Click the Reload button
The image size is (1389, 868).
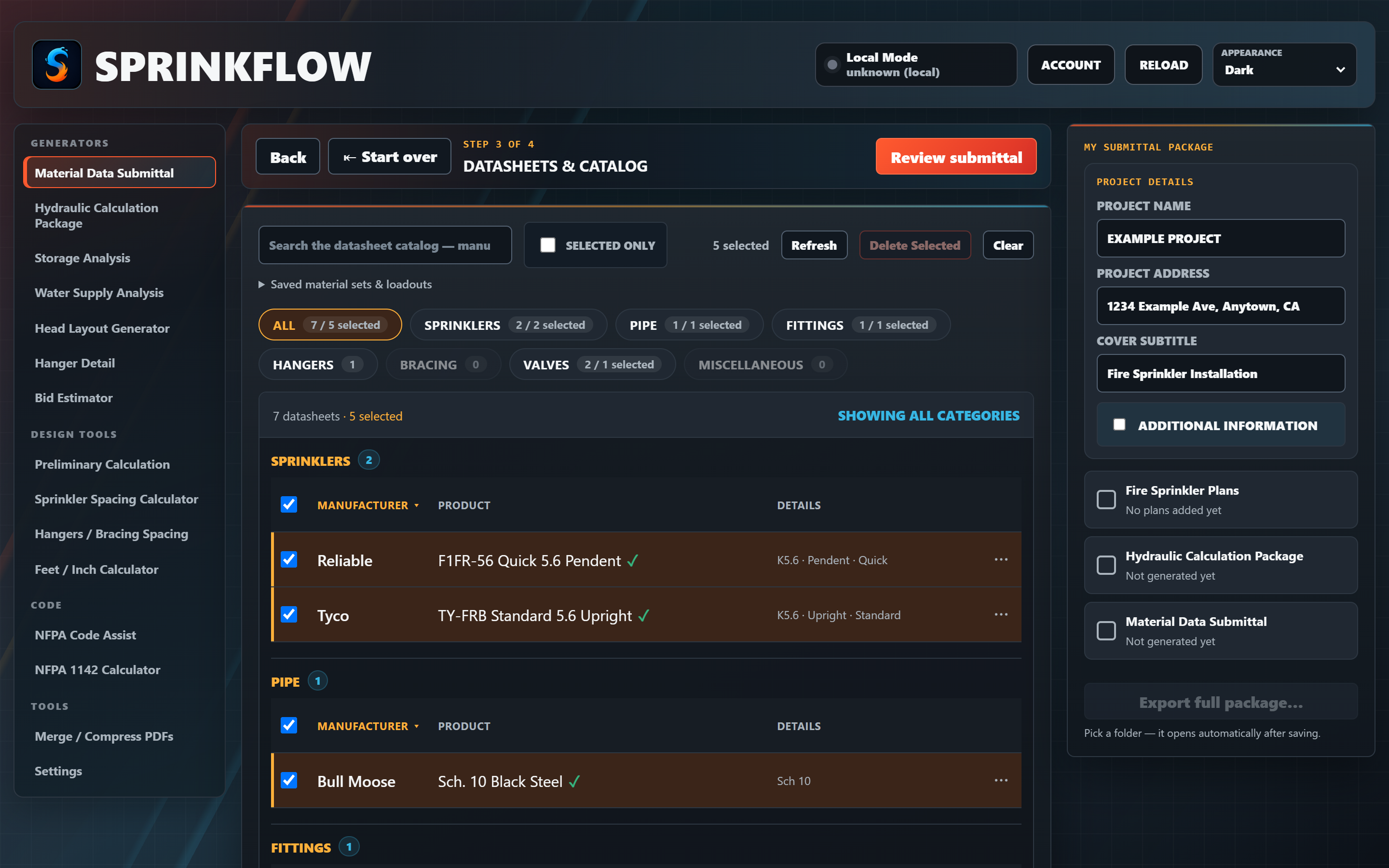tap(1163, 65)
